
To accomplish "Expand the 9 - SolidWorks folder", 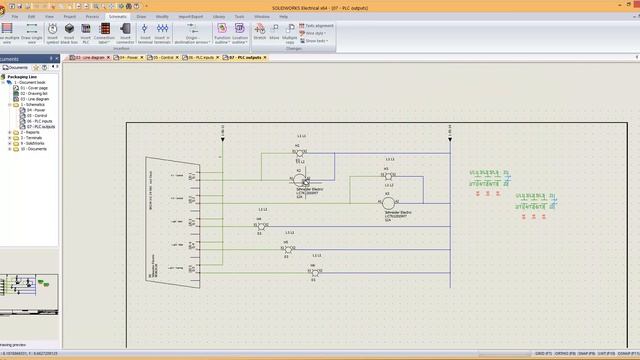I will pos(10,143).
